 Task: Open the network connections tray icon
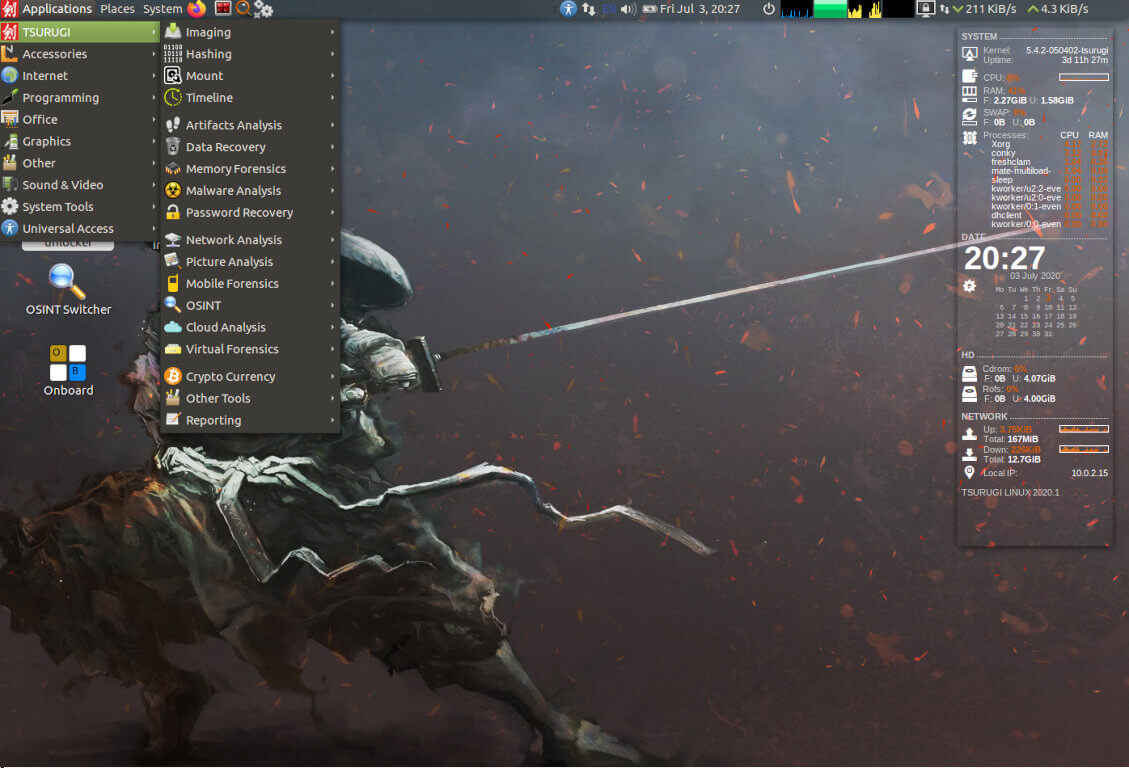click(589, 9)
